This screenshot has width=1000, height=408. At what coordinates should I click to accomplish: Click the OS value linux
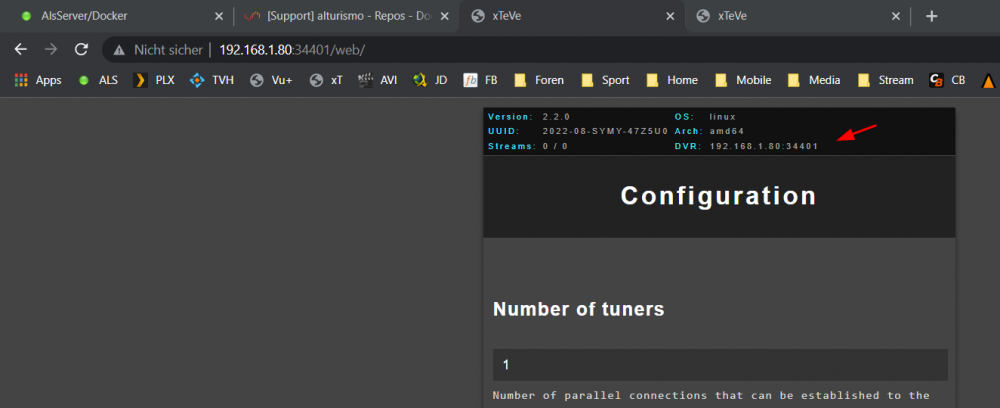723,117
